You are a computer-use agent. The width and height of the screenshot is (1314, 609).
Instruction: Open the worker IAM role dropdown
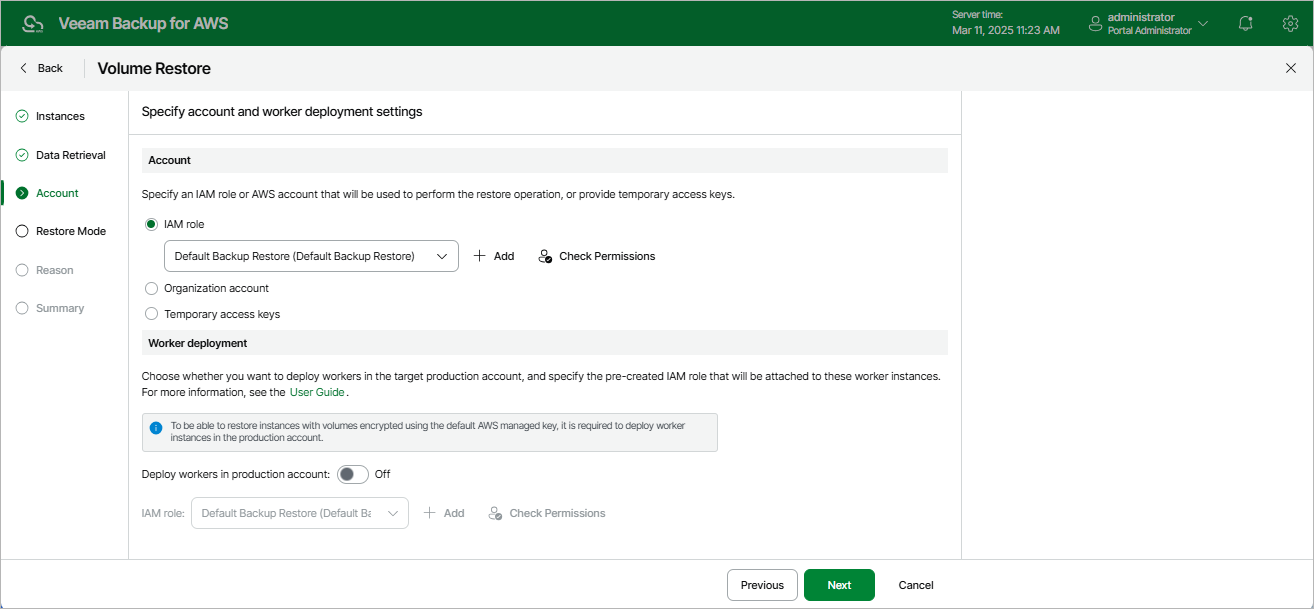[x=393, y=513]
